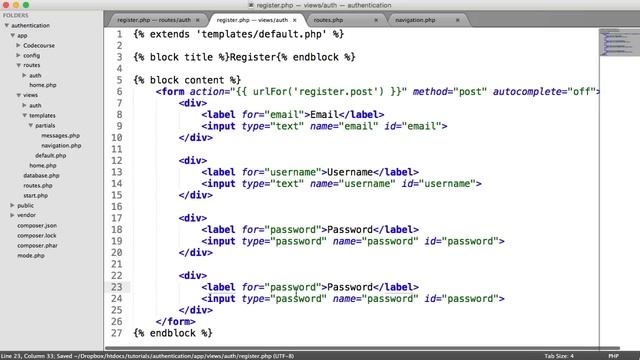Open navigation.php in sidebar tree
Image resolution: width=640 pixels, height=360 pixels.
pos(61,145)
